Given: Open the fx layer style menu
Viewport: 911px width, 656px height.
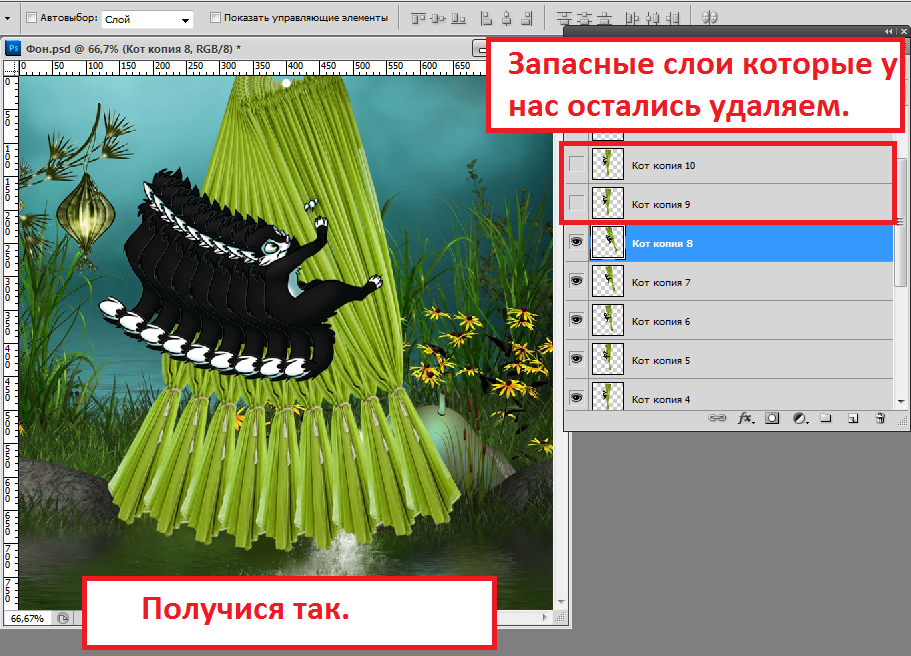Looking at the screenshot, I should [x=746, y=418].
